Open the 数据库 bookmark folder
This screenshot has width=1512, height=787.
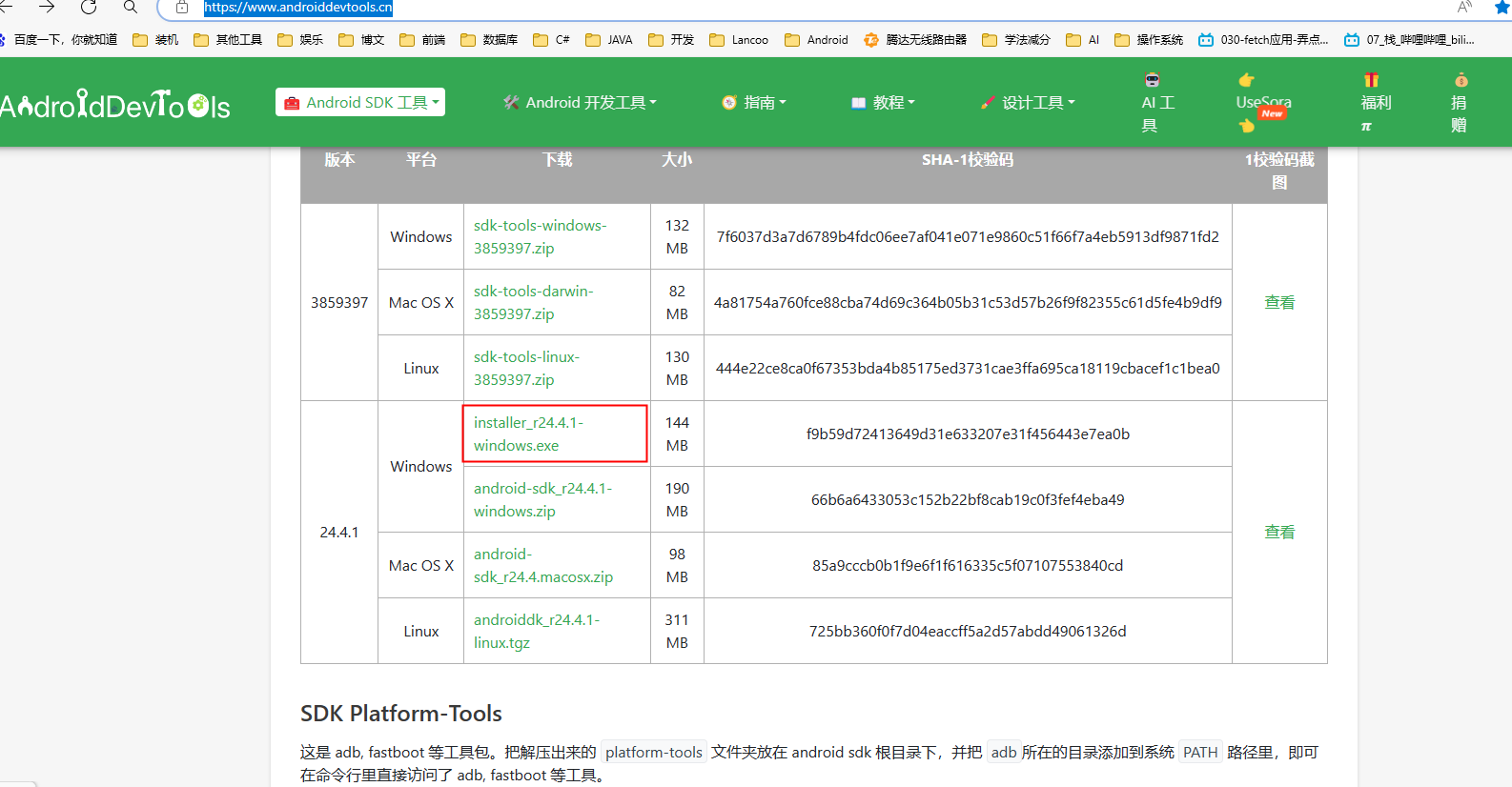489,40
